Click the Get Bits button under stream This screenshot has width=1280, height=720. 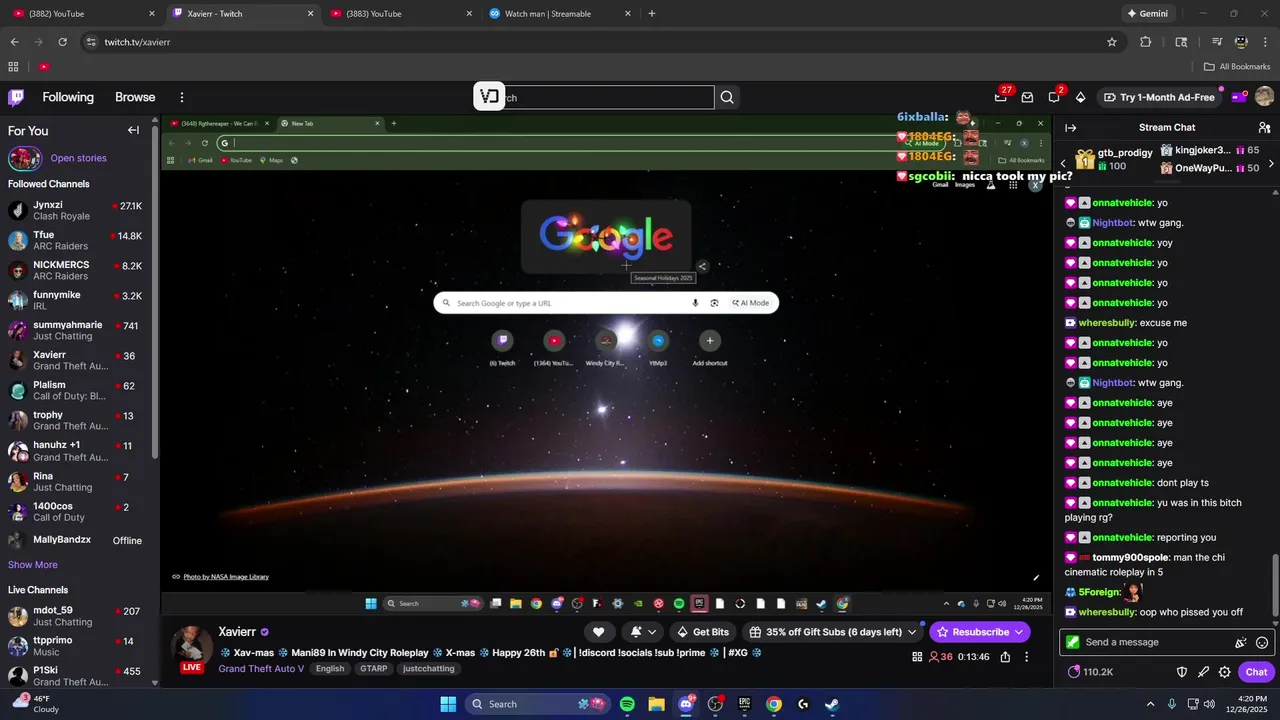tap(703, 632)
